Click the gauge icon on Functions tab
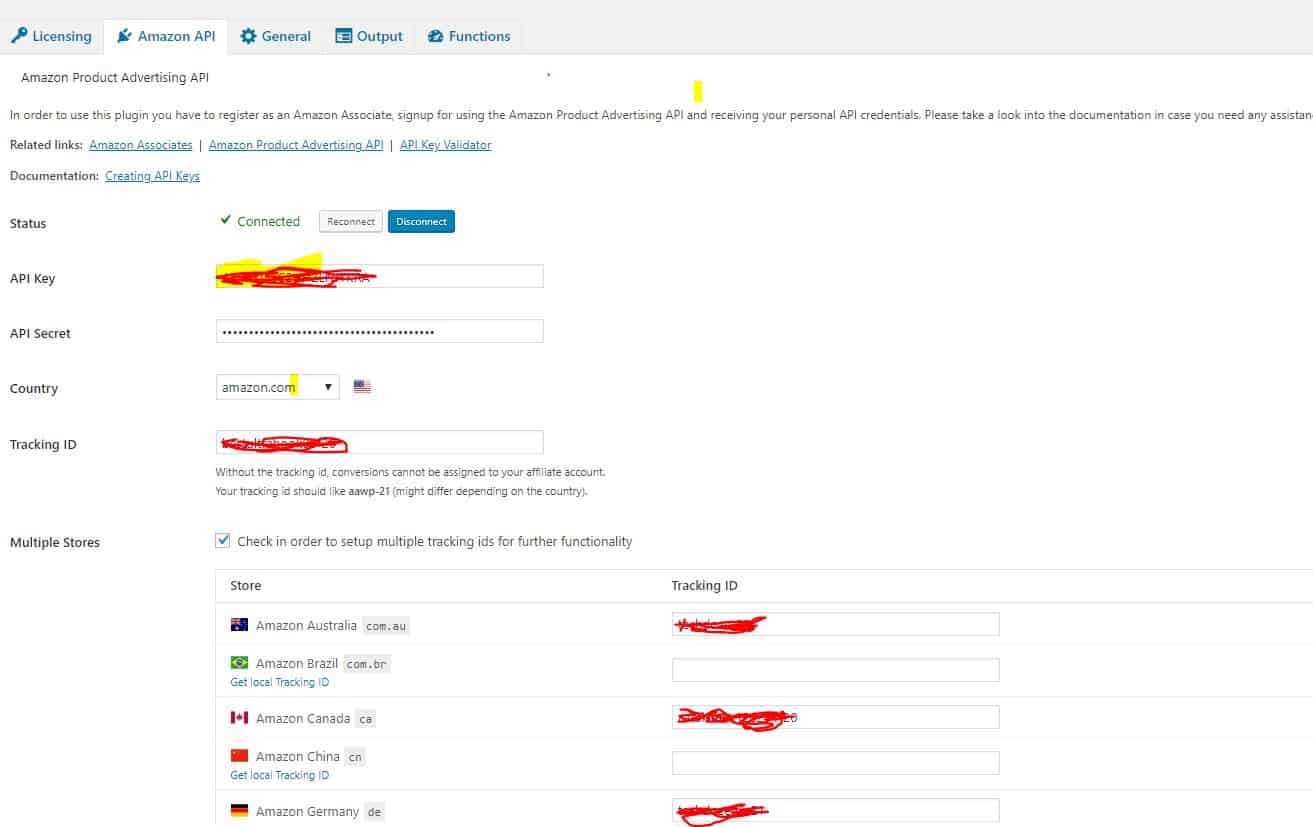The width and height of the screenshot is (1313, 827). [435, 36]
